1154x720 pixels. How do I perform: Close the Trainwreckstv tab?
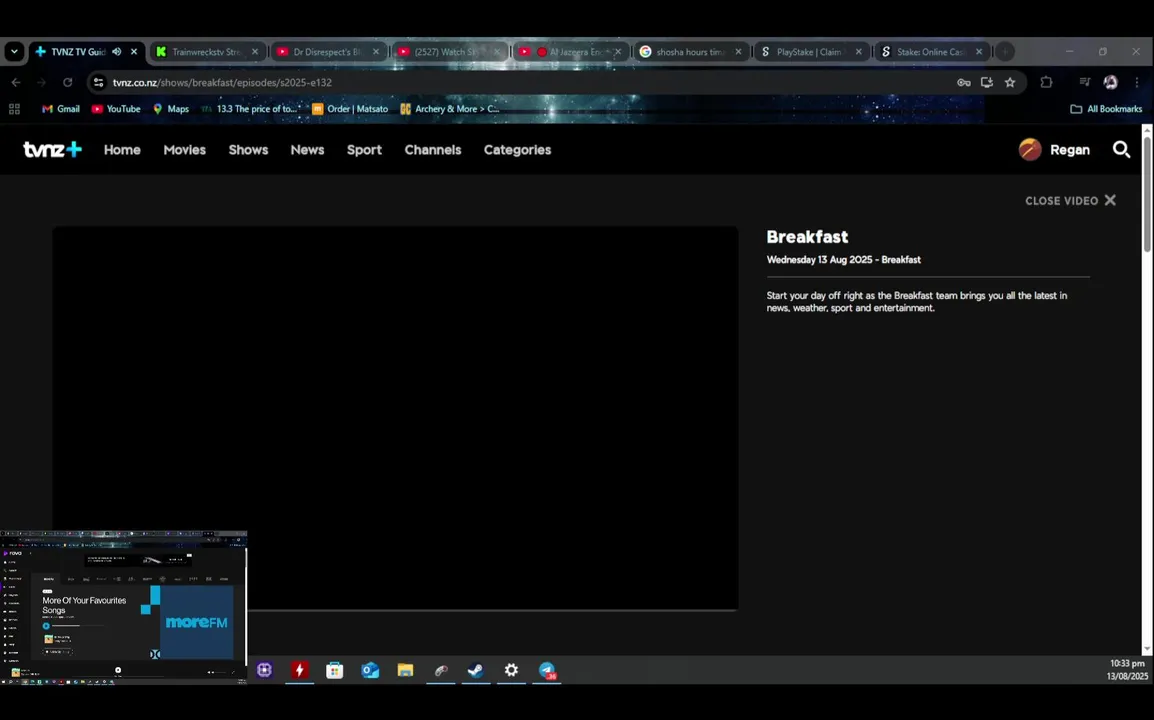(255, 52)
